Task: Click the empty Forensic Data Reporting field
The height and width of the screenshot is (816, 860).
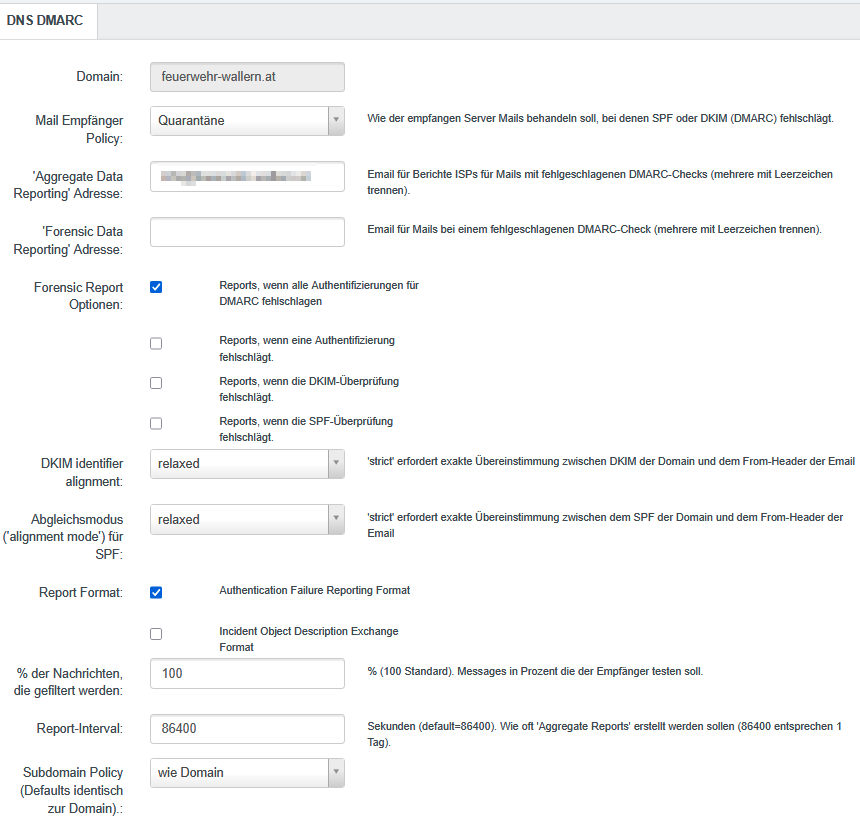Action: [x=247, y=232]
